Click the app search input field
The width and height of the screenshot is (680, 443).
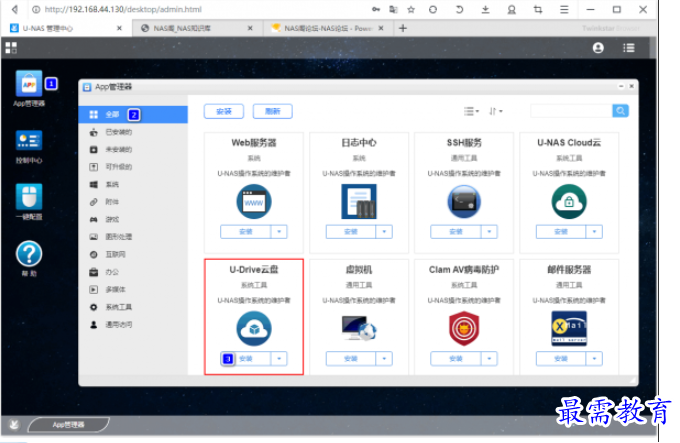pyautogui.click(x=571, y=111)
